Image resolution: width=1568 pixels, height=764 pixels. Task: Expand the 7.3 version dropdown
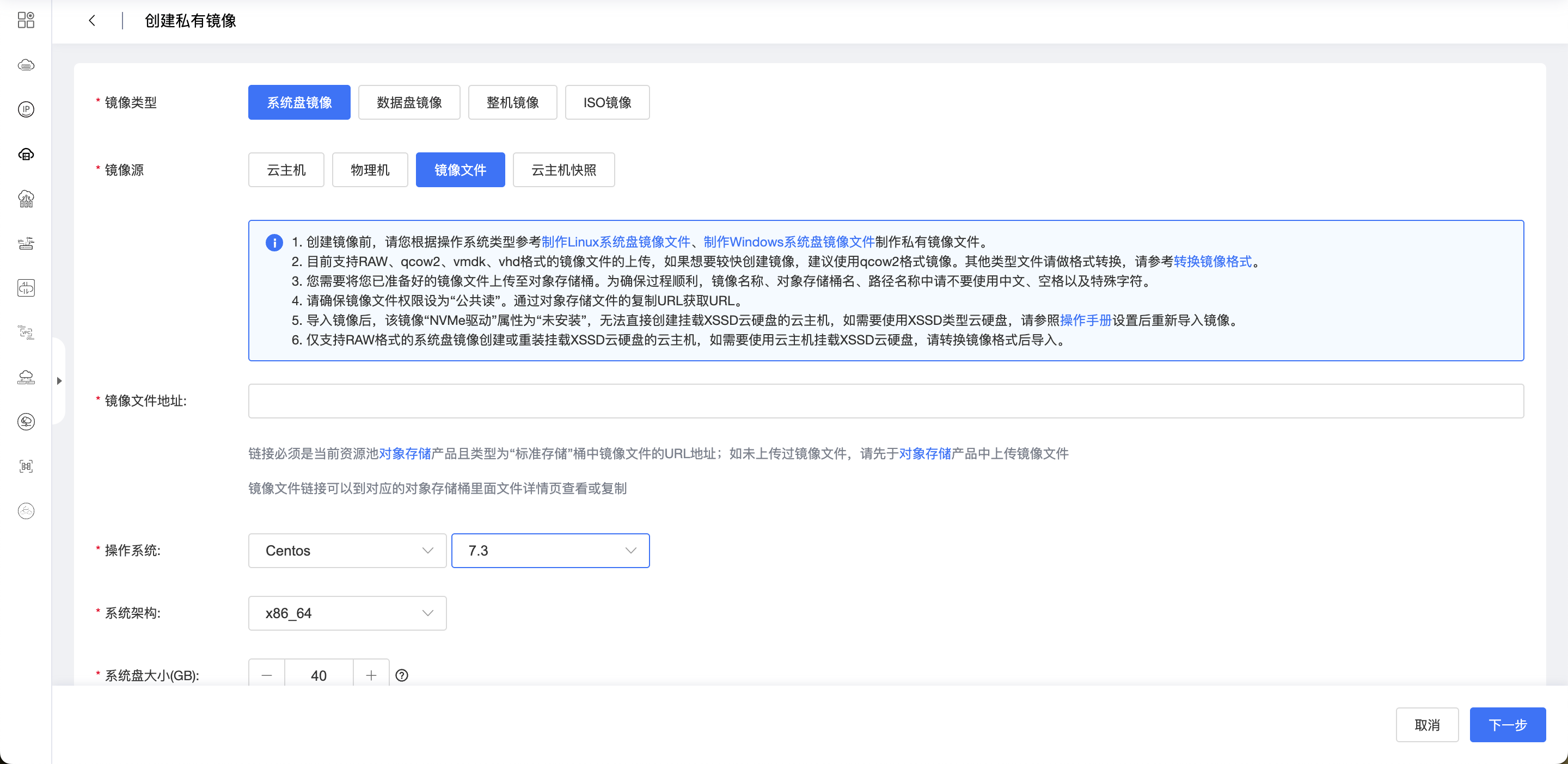550,551
